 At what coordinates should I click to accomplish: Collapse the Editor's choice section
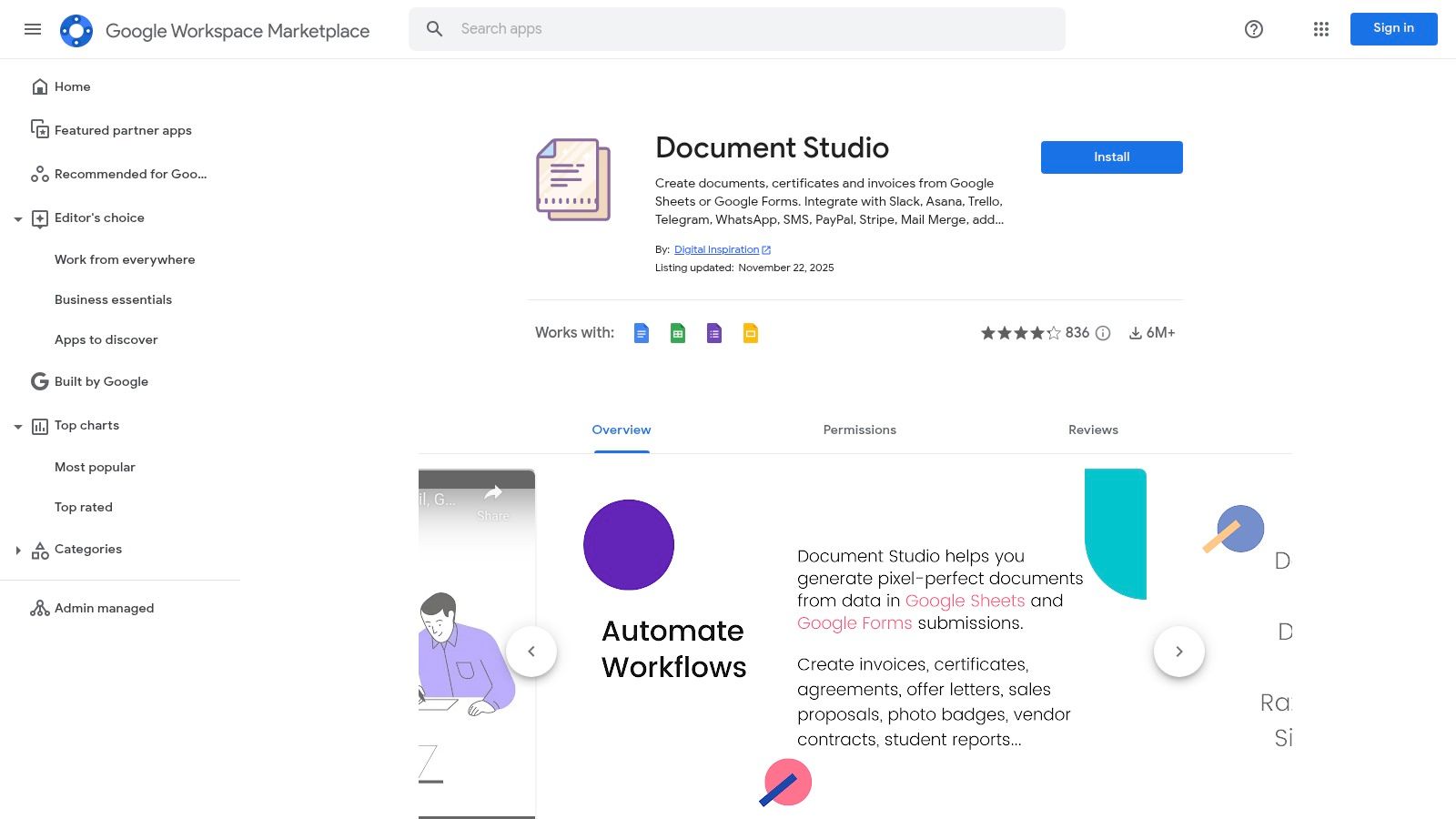(18, 219)
